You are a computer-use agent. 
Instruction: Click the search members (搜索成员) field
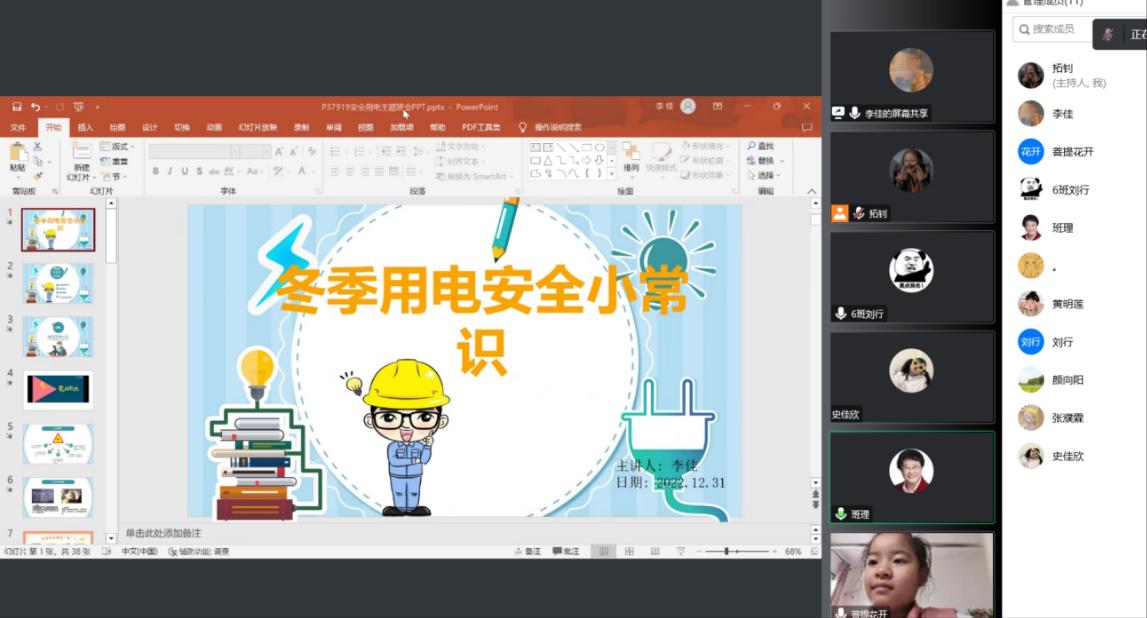coord(1050,29)
